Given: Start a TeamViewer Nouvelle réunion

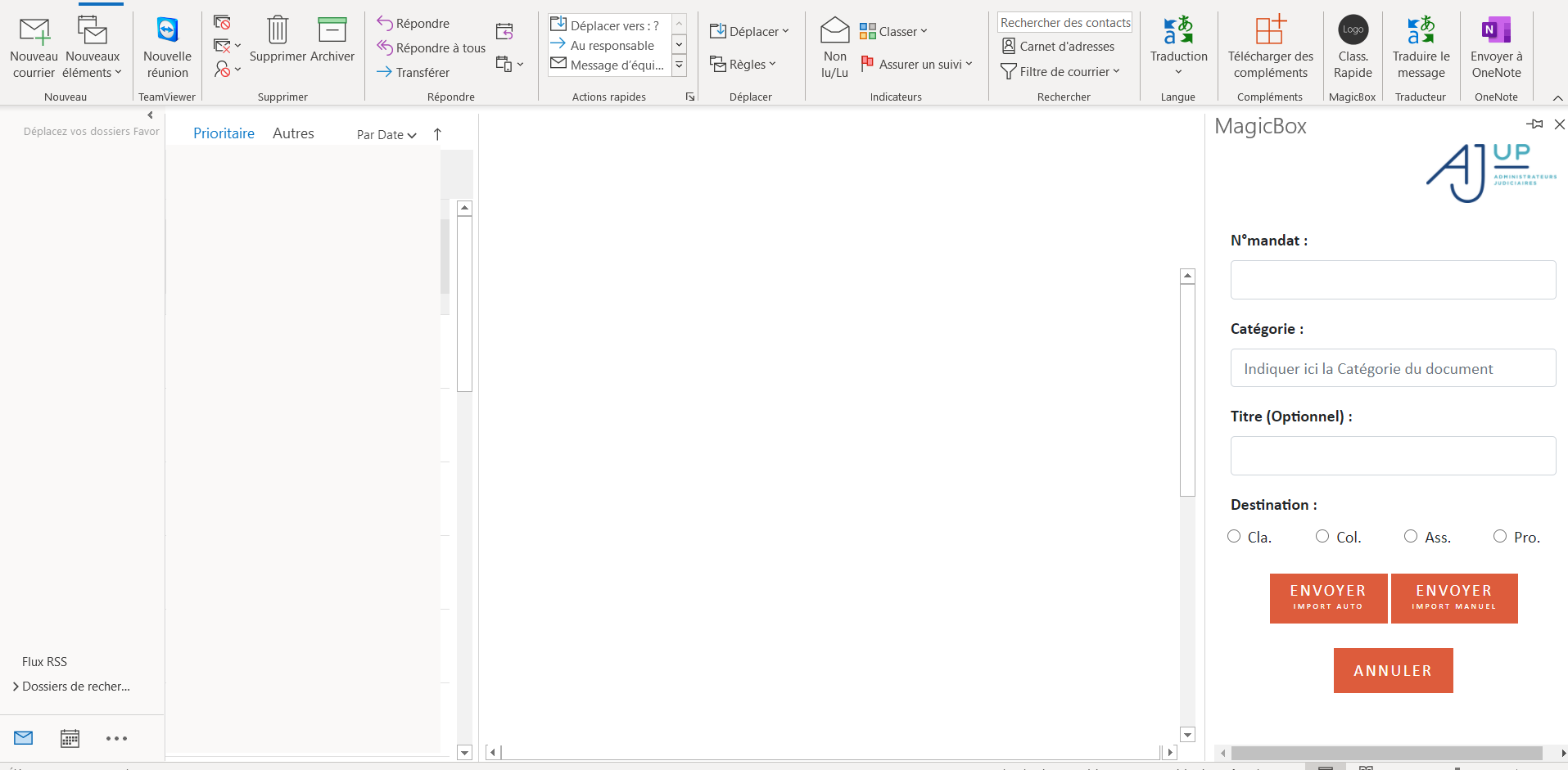Looking at the screenshot, I should point(167,48).
